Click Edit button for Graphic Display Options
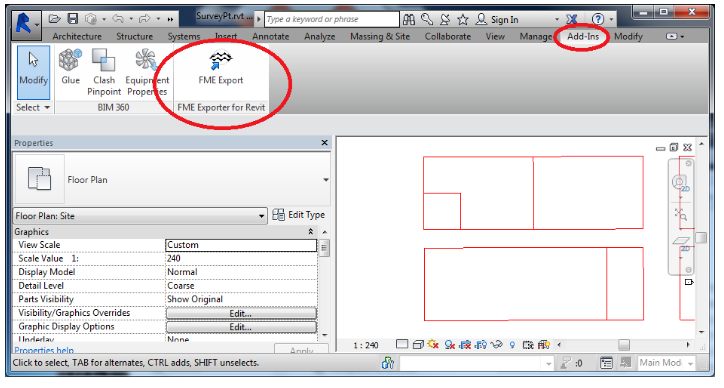Viewport: 724px width, 388px height. [x=241, y=327]
